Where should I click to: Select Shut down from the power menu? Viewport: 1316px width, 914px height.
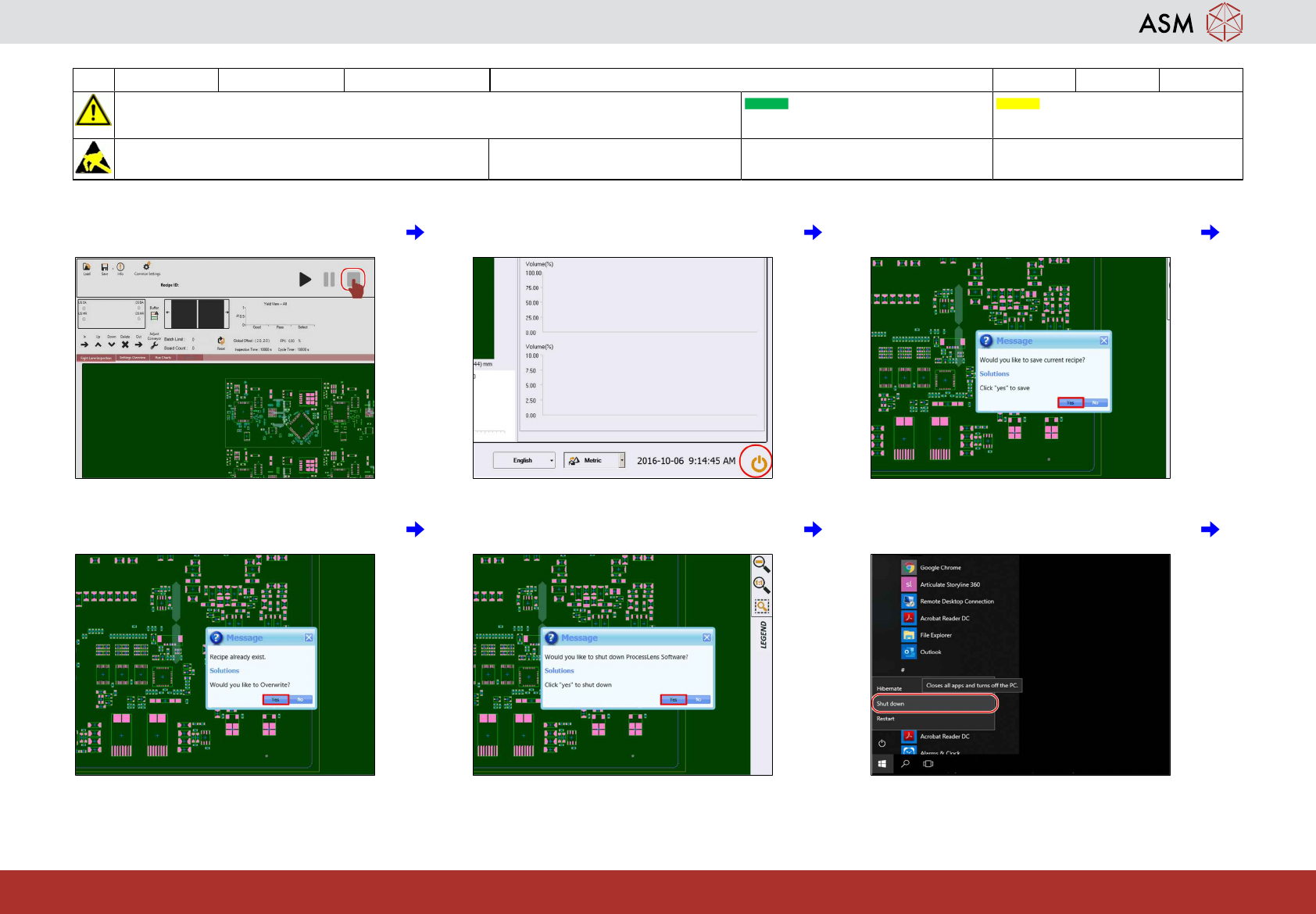tap(934, 704)
